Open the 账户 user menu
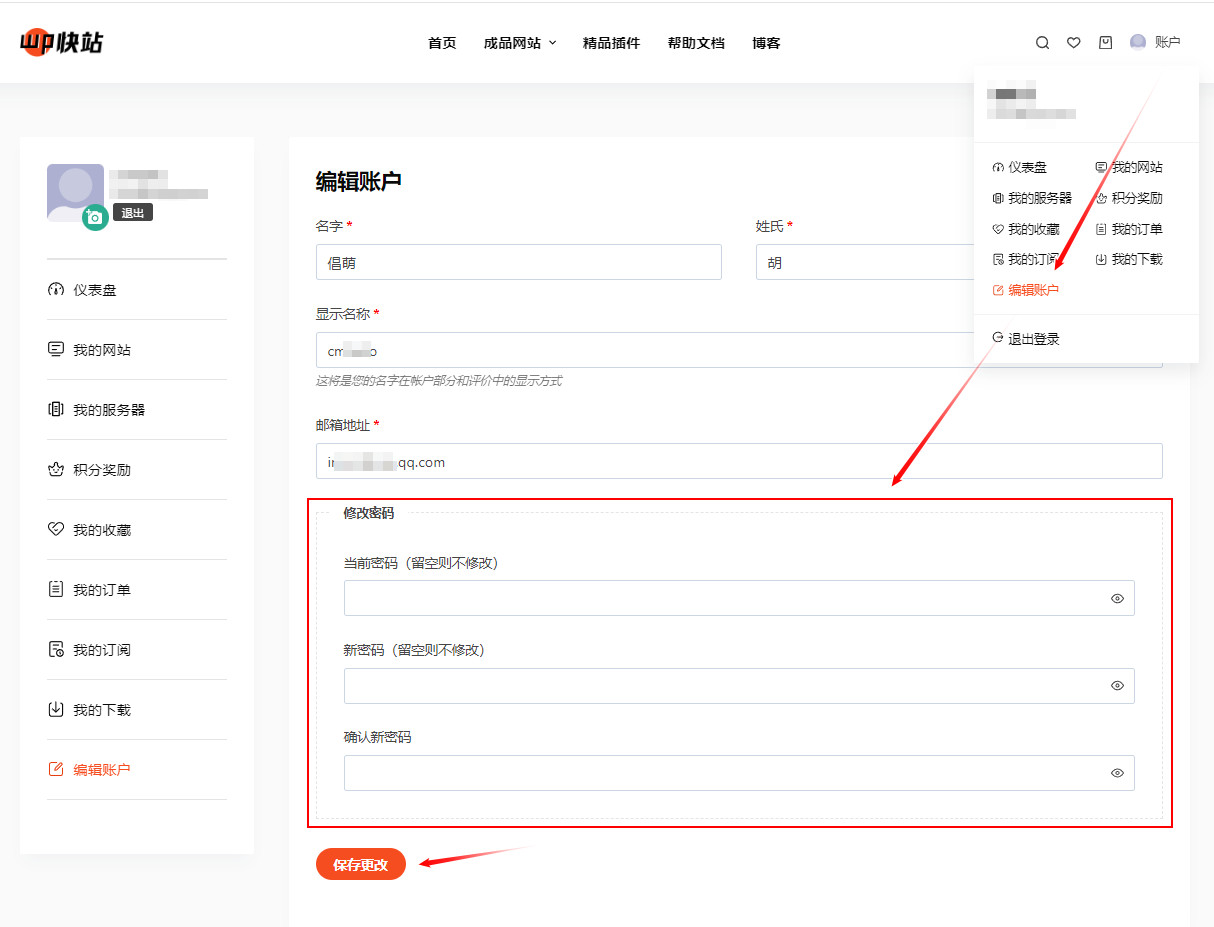Image resolution: width=1214 pixels, height=927 pixels. pos(1155,42)
